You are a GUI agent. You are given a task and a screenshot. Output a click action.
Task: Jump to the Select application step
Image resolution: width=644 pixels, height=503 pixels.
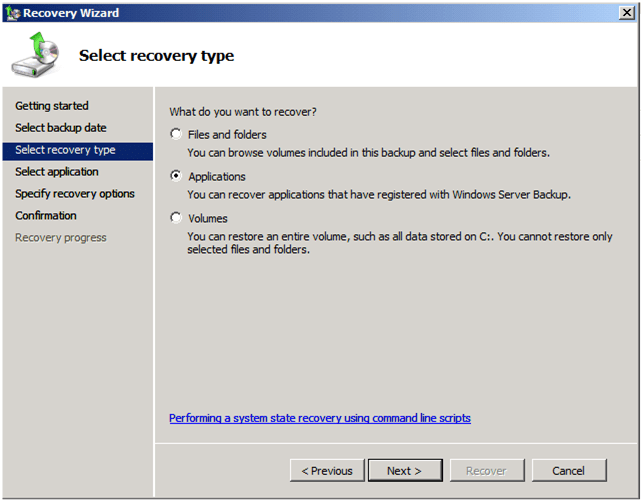click(57, 172)
